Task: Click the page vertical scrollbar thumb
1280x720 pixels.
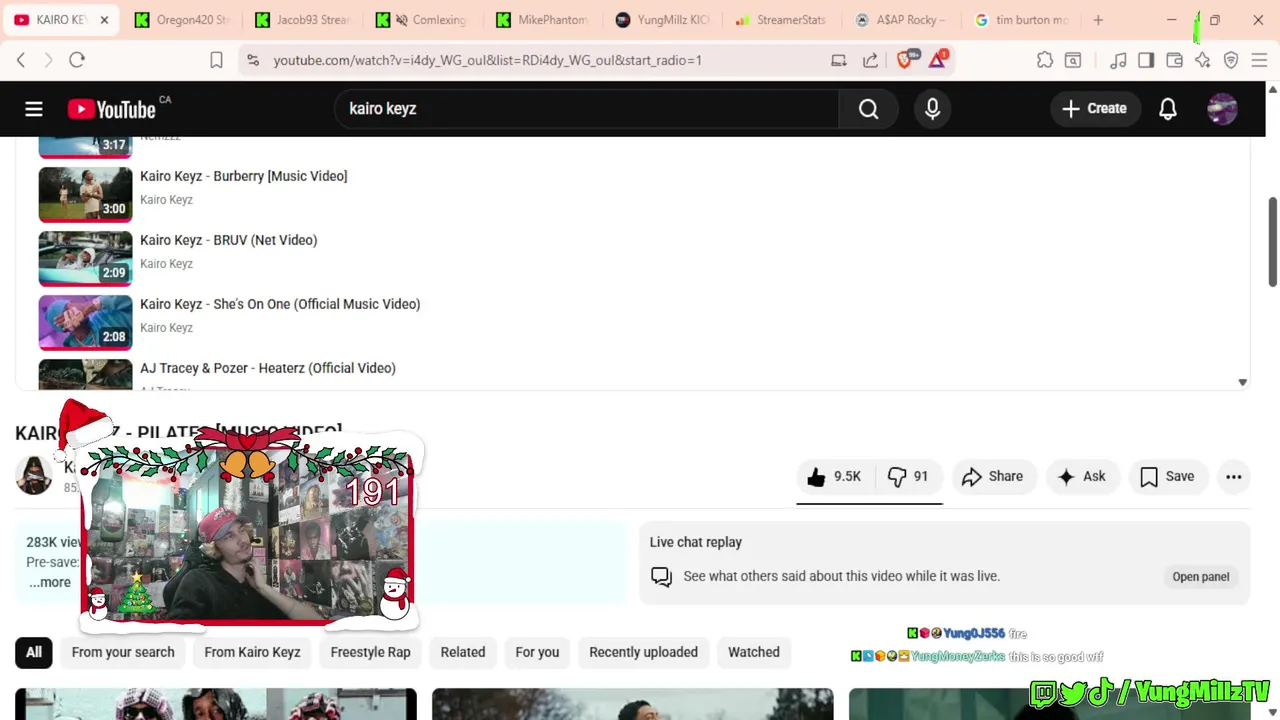Action: [x=1272, y=241]
